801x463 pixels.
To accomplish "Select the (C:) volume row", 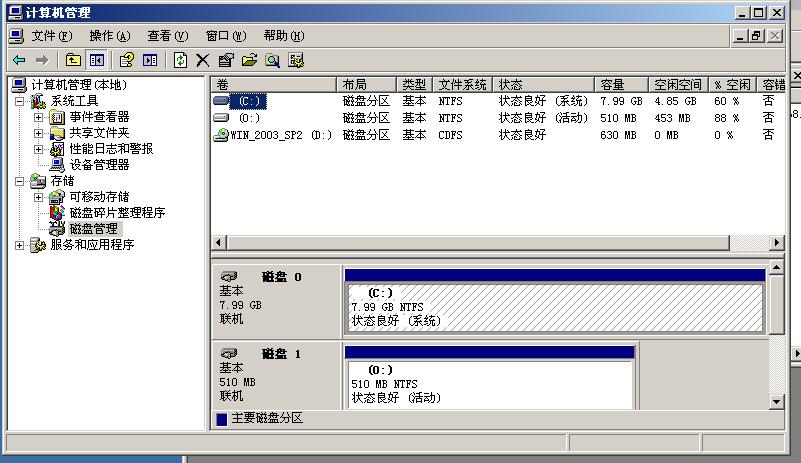I will pos(498,101).
